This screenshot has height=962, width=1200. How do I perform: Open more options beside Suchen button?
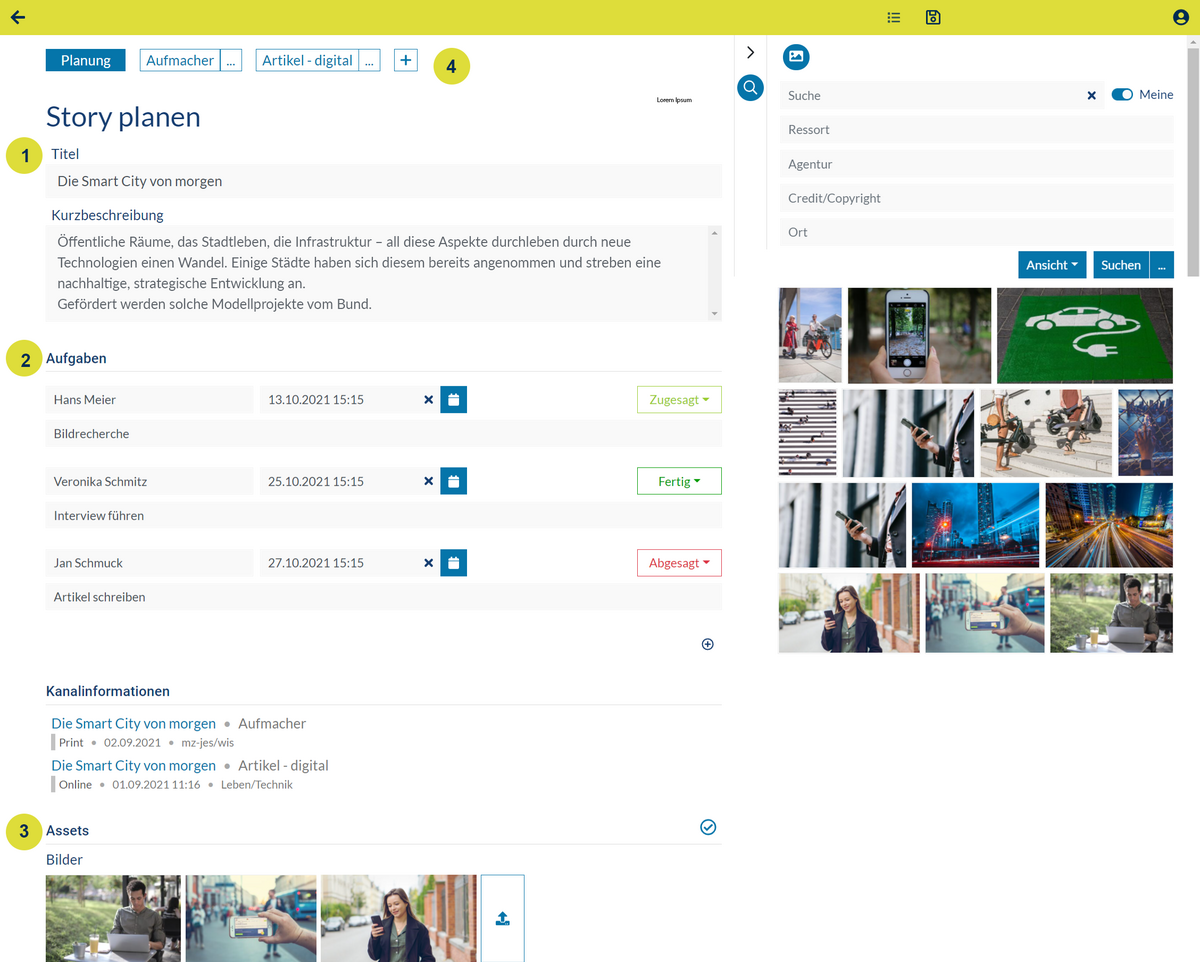(x=1161, y=265)
